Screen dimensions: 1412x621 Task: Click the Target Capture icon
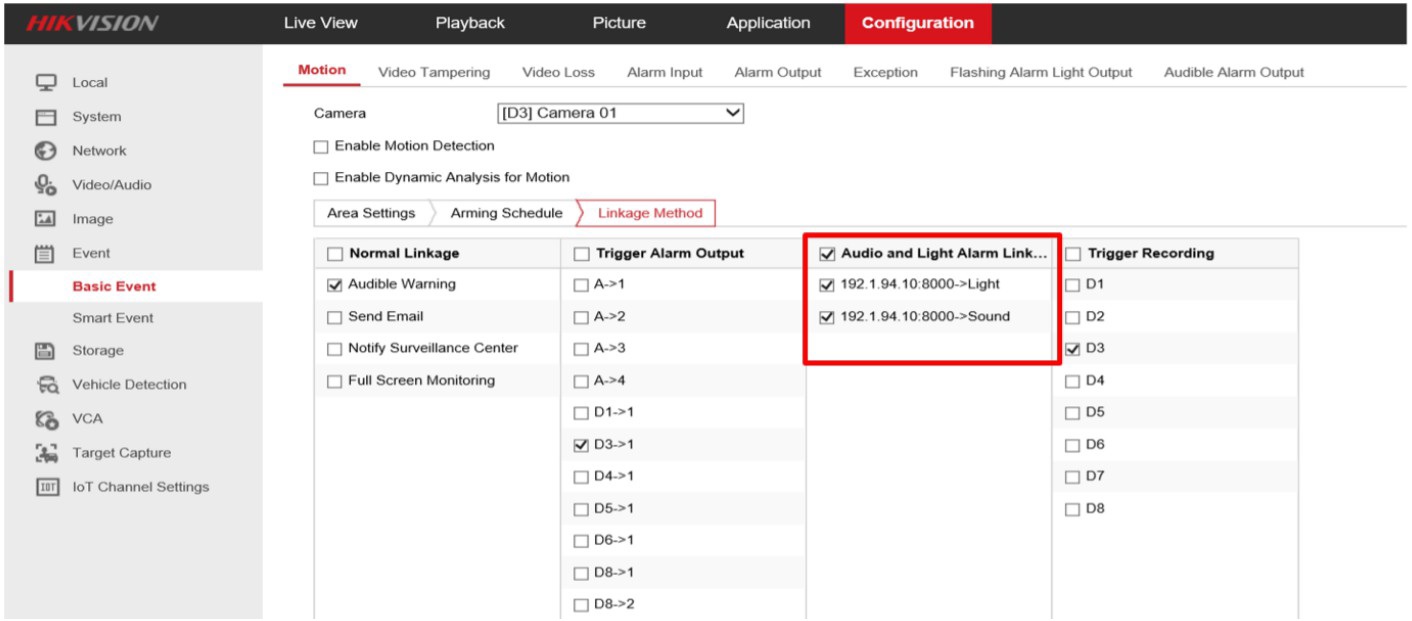pyautogui.click(x=45, y=453)
